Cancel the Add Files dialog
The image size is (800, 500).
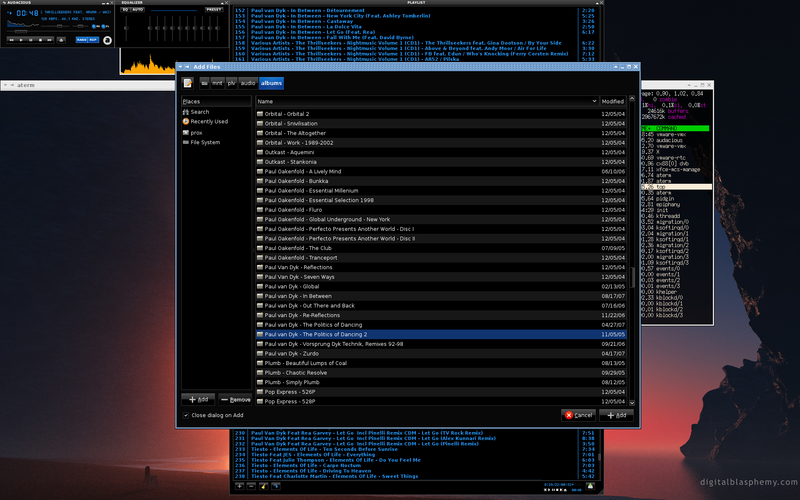click(x=579, y=415)
